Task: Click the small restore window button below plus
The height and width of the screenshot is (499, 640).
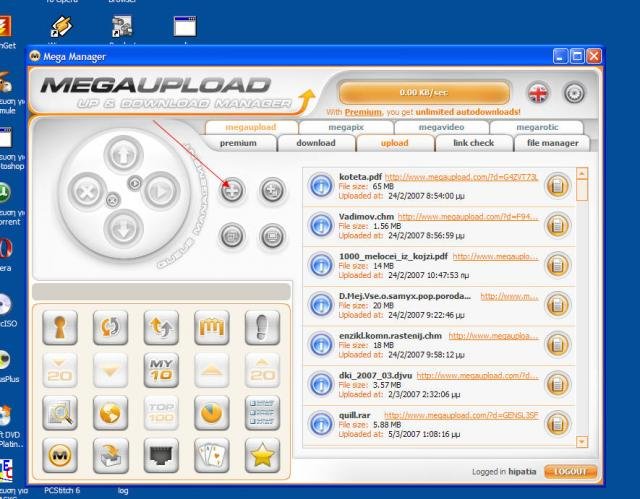Action: click(232, 236)
